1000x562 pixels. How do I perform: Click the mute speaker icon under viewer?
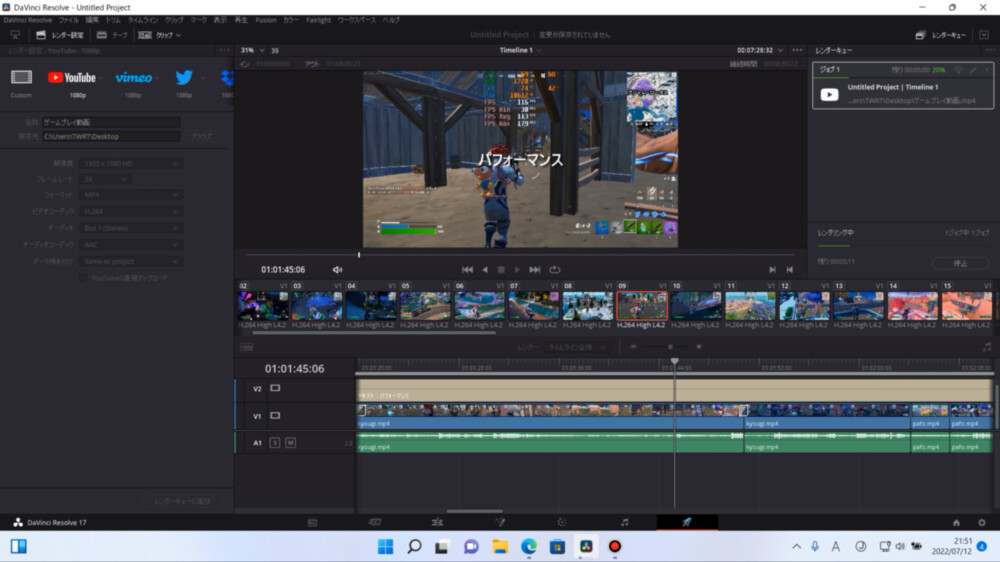click(x=337, y=270)
